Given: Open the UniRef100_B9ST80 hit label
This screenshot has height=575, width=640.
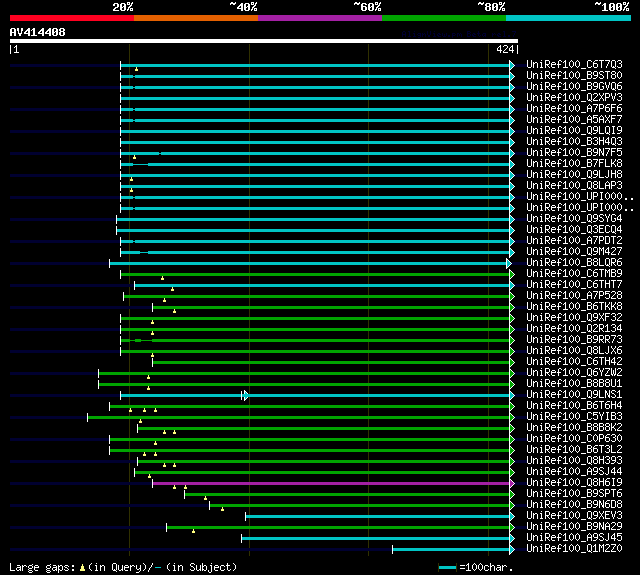Looking at the screenshot, I should [574, 75].
